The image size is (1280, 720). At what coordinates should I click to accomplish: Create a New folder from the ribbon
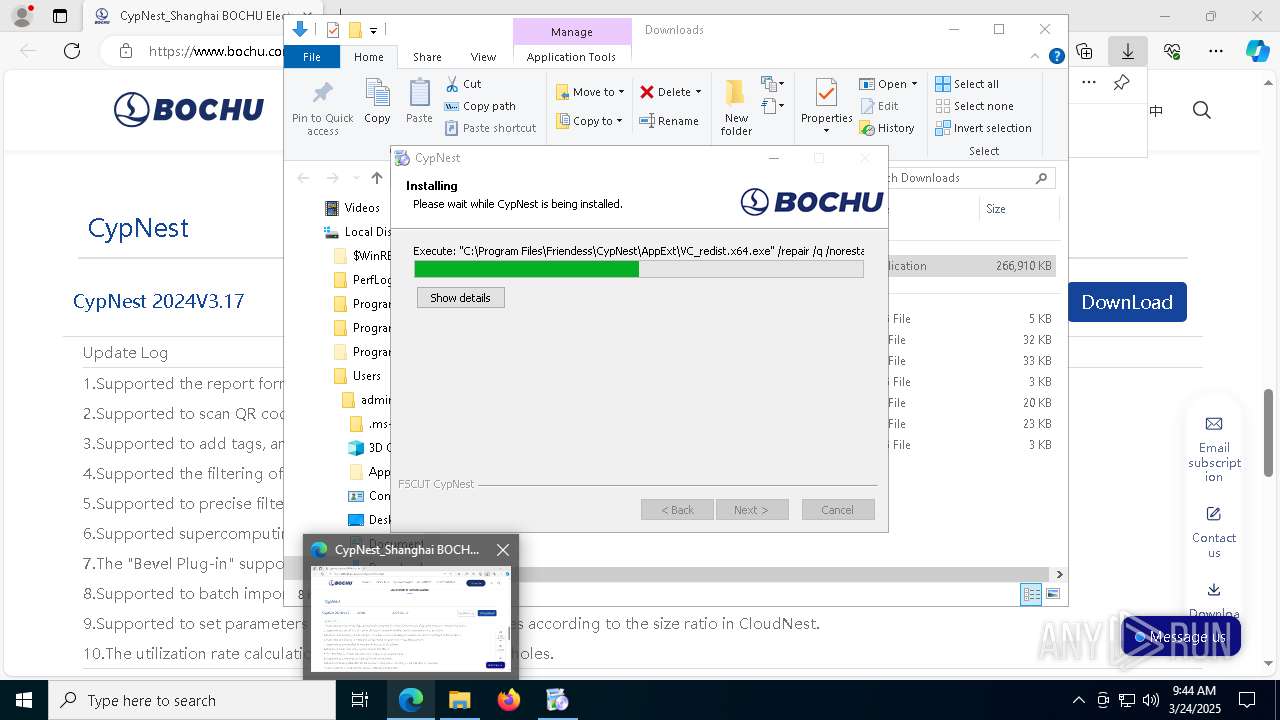tap(736, 108)
